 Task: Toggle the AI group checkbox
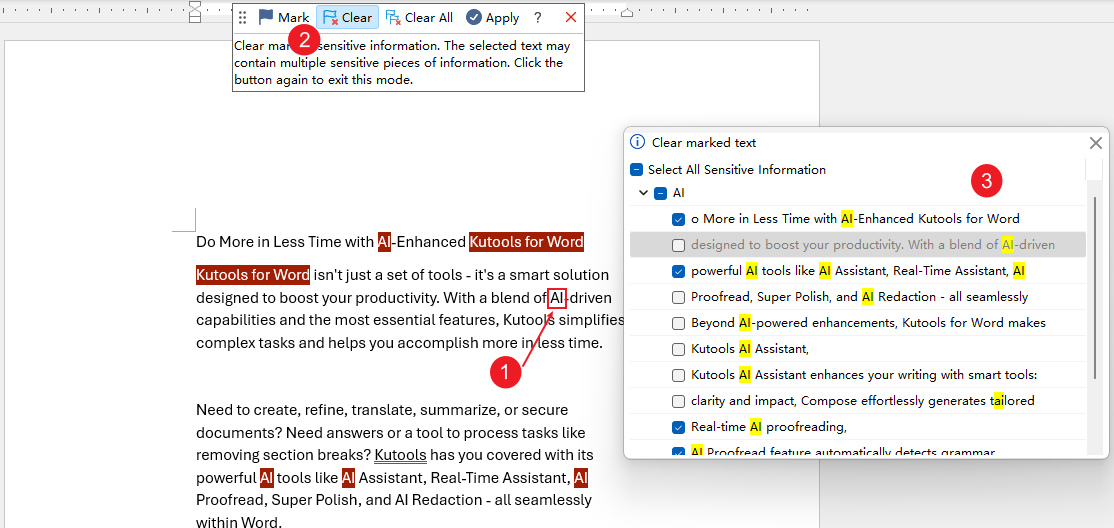point(660,193)
